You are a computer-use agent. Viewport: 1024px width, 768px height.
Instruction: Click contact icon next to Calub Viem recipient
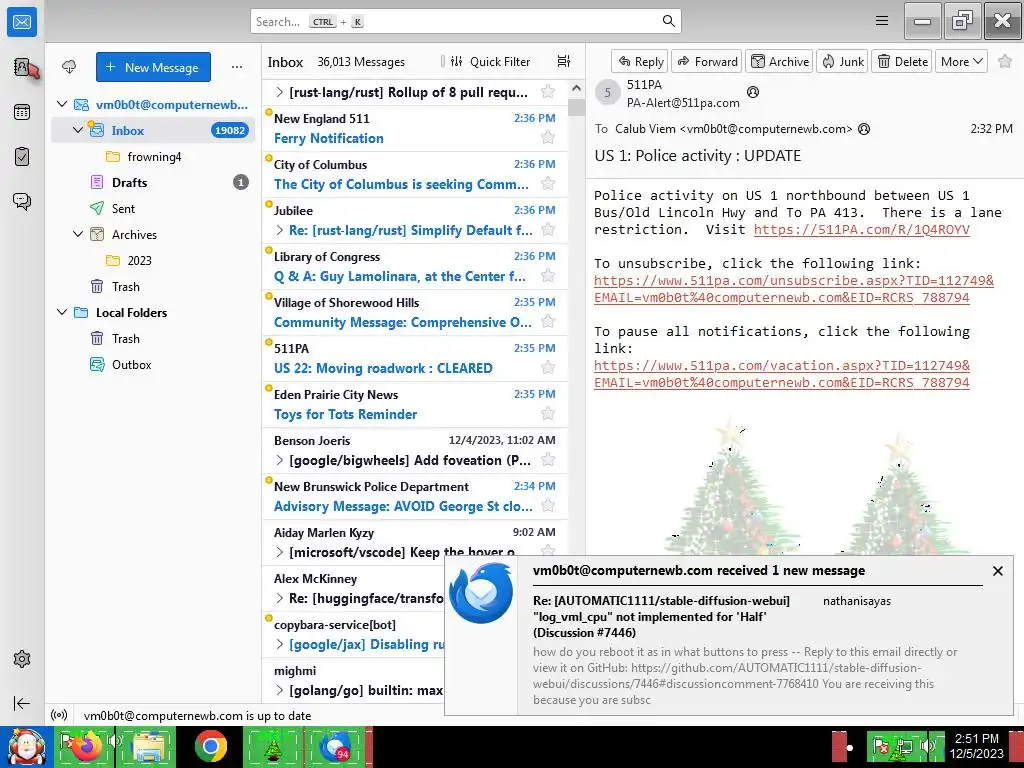864,129
